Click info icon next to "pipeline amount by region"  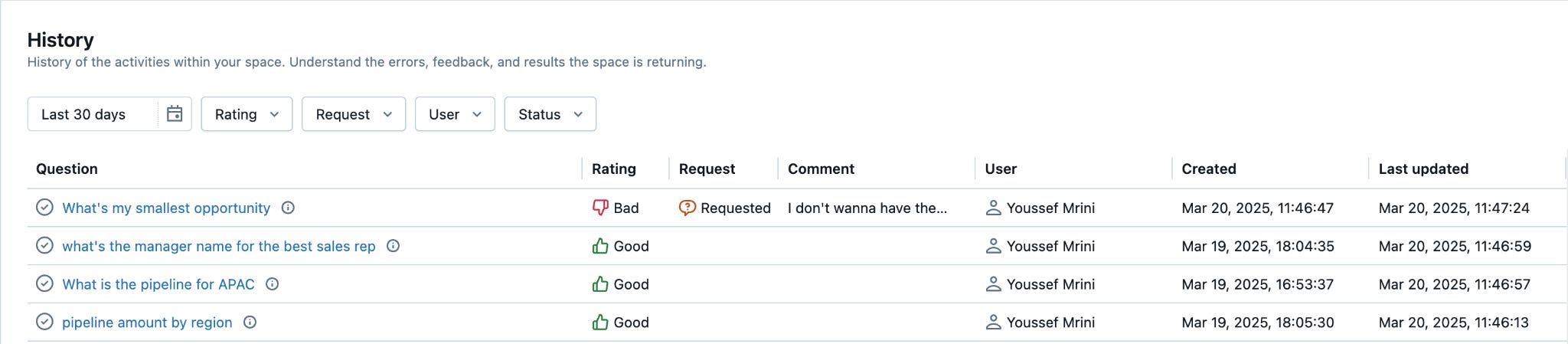pyautogui.click(x=250, y=323)
